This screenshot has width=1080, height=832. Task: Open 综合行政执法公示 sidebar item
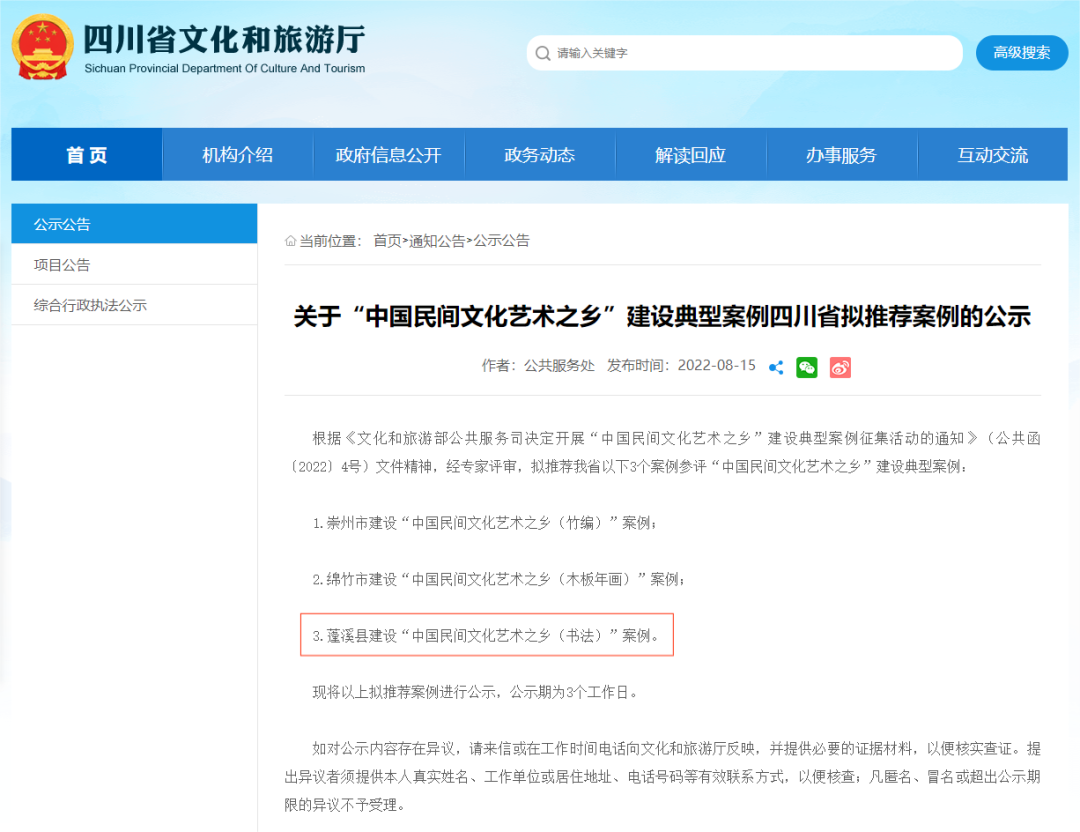[x=90, y=305]
